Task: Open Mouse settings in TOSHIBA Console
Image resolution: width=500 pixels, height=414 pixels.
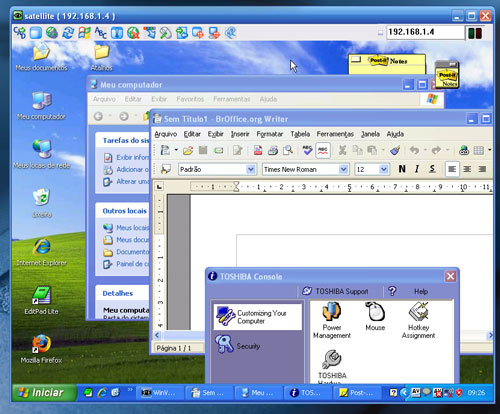Action: (x=375, y=316)
